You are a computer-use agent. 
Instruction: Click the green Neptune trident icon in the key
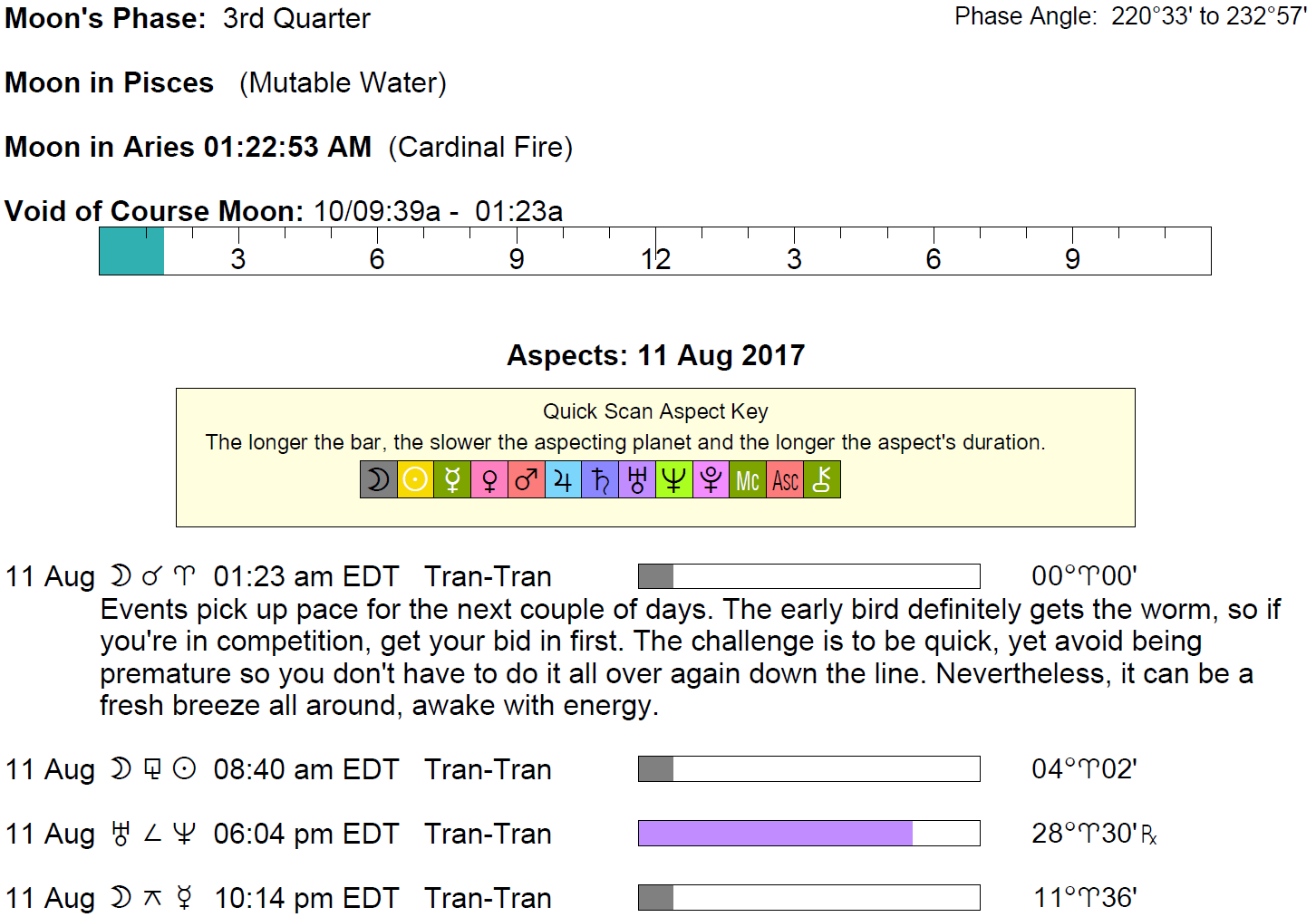(x=673, y=480)
